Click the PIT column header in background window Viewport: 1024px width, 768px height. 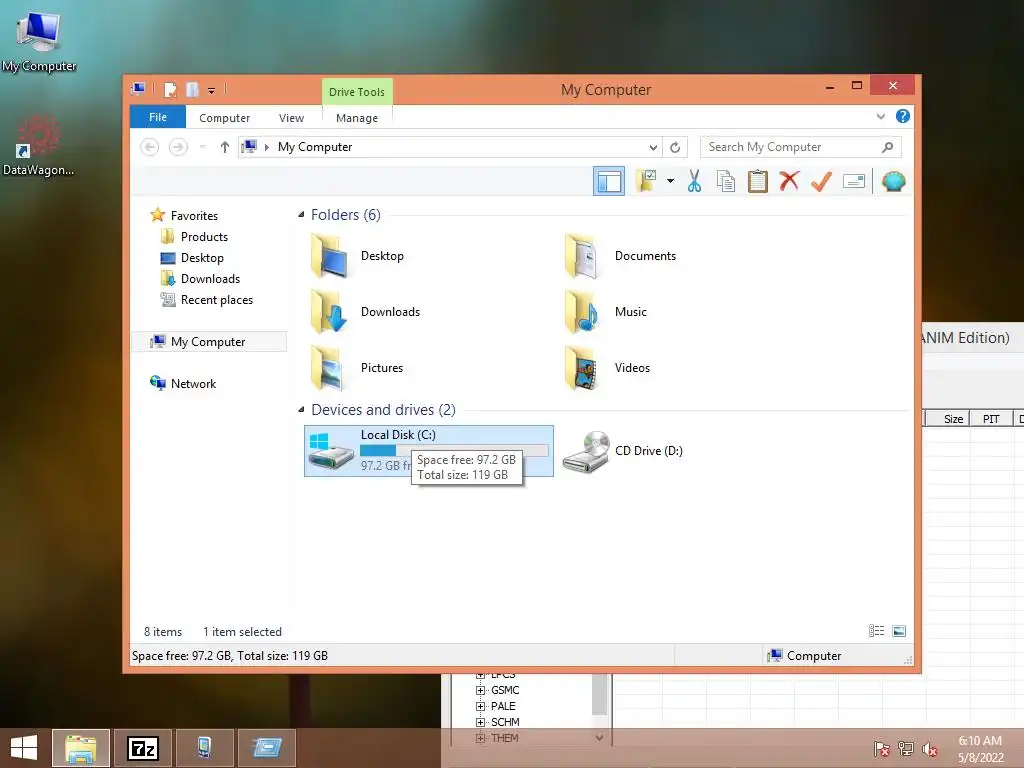click(x=991, y=419)
